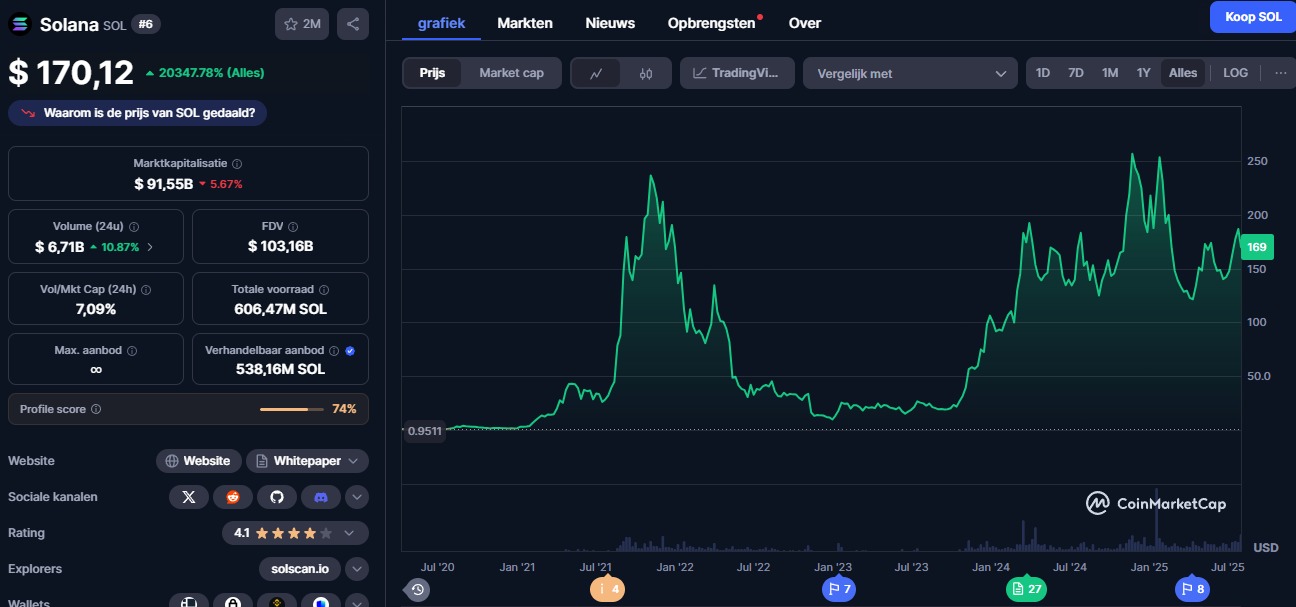
Task: Open info icon next to Vol/Mkt Cap (24h)
Action: [146, 290]
